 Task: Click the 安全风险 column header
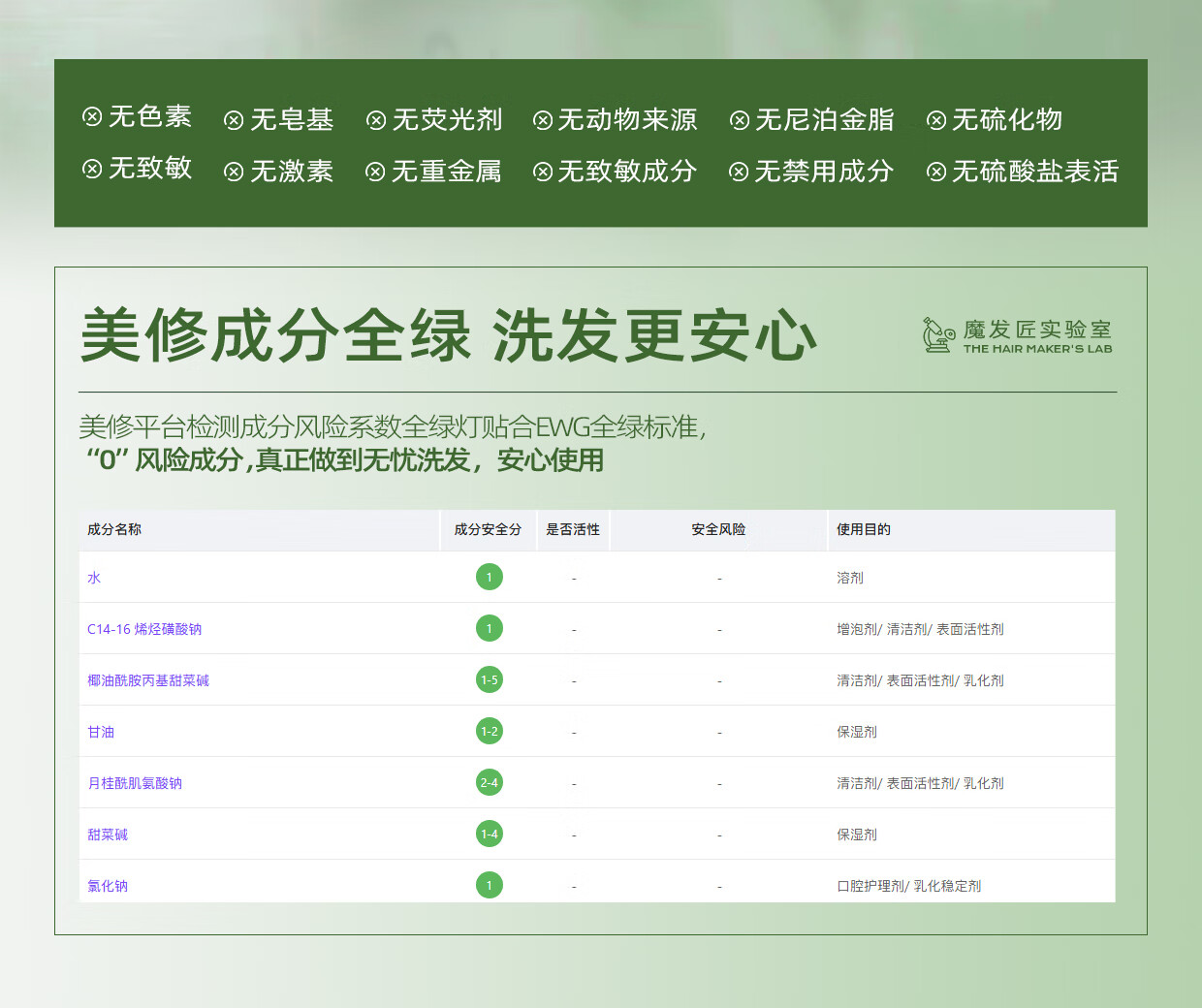[x=718, y=529]
